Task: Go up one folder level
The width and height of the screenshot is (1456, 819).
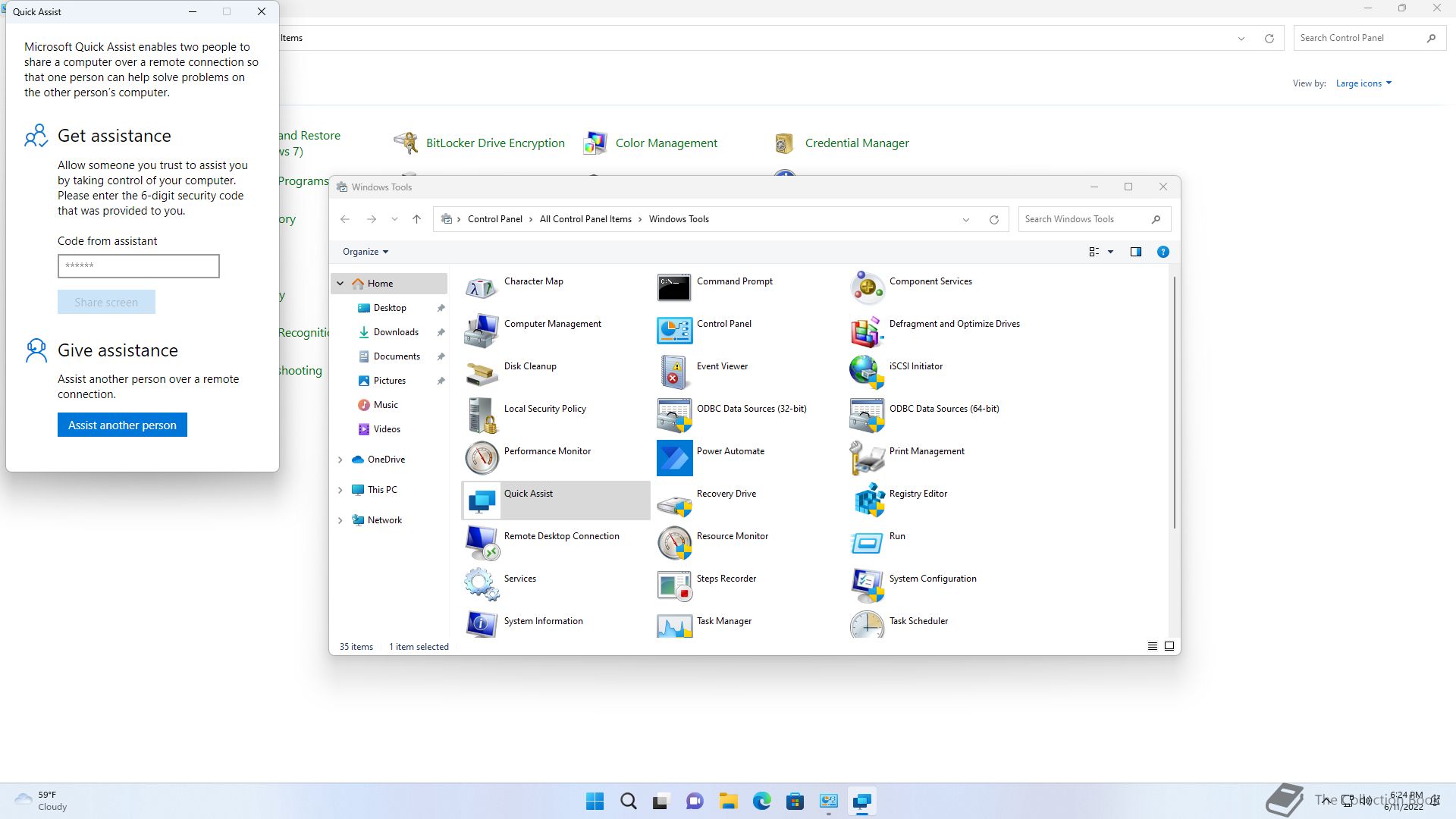Action: click(416, 219)
